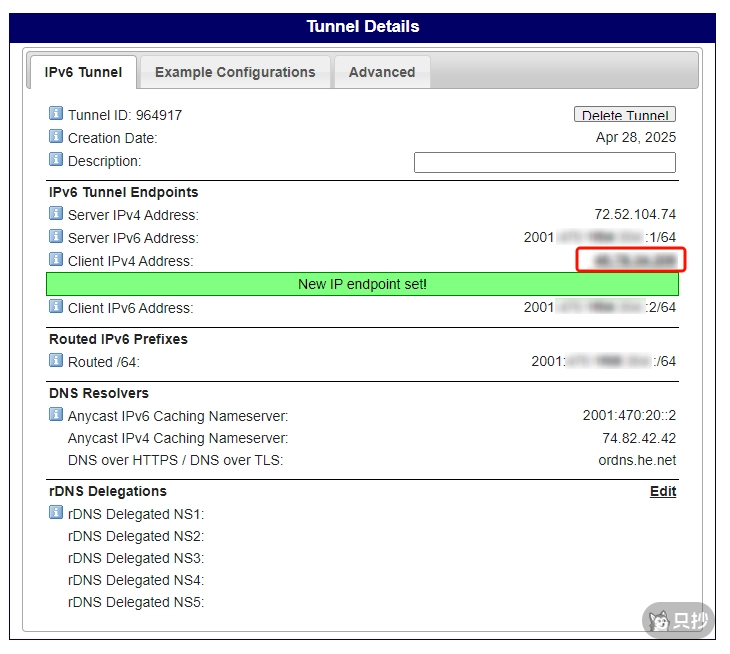The height and width of the screenshot is (654, 730).
Task: Click info icon next to Creation Date
Action: (x=56, y=137)
